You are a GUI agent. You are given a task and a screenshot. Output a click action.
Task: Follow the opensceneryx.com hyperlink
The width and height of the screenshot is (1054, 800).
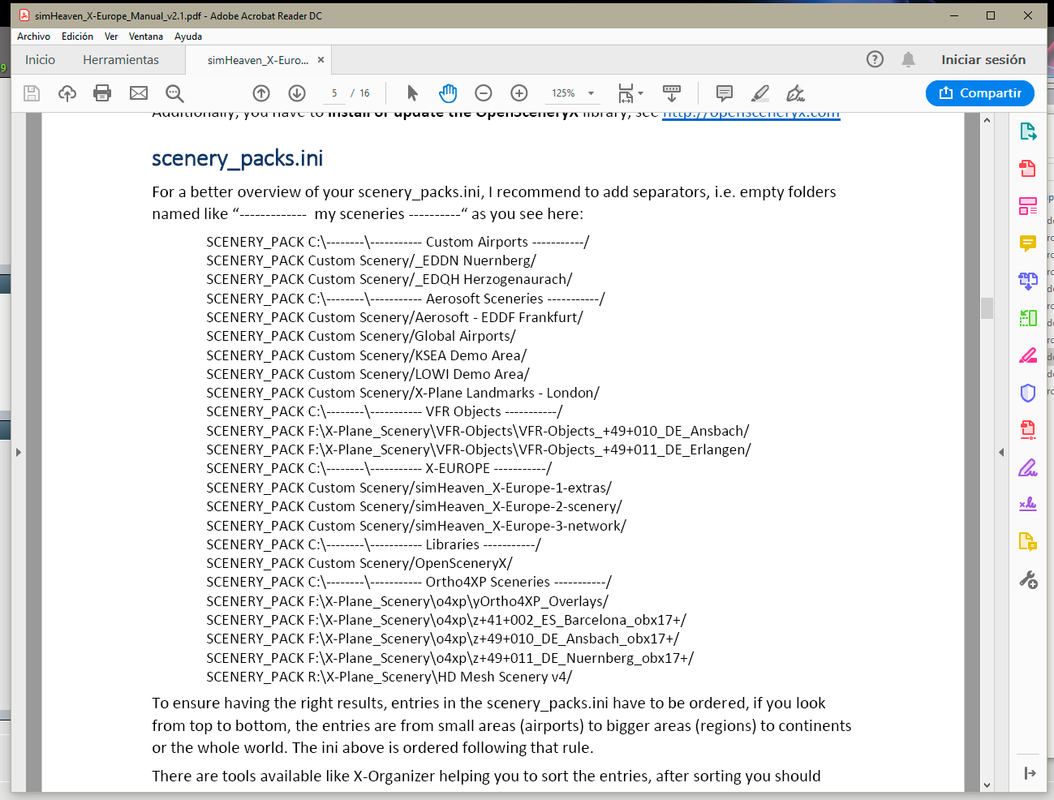point(751,114)
